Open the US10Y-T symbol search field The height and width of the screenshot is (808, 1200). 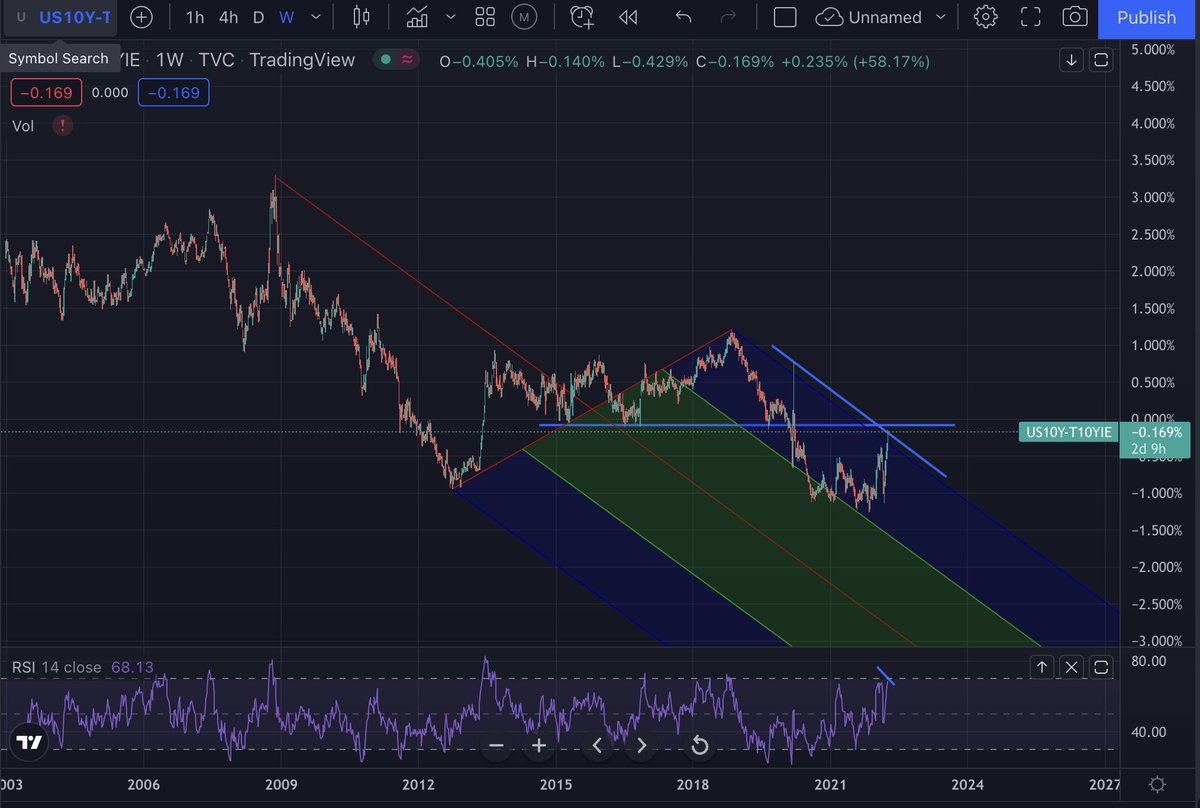point(60,17)
